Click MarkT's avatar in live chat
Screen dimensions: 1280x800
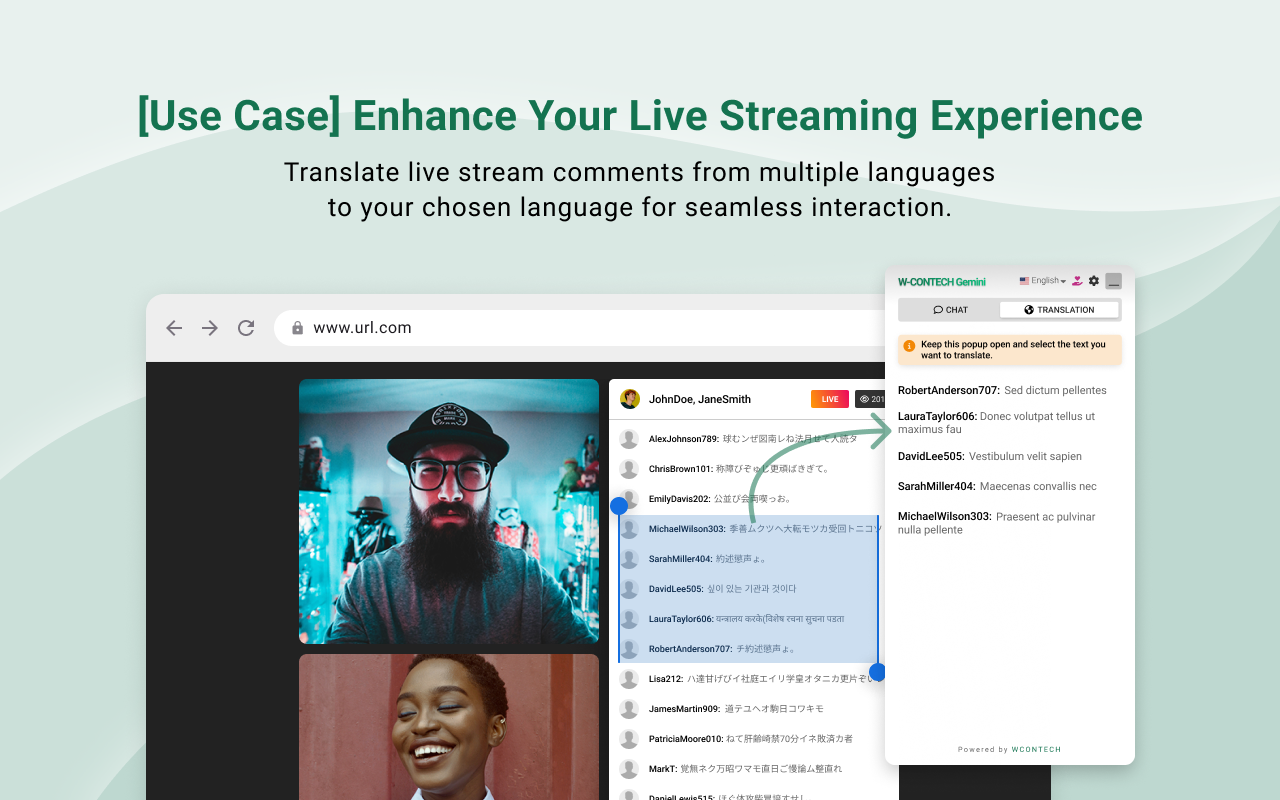click(629, 769)
